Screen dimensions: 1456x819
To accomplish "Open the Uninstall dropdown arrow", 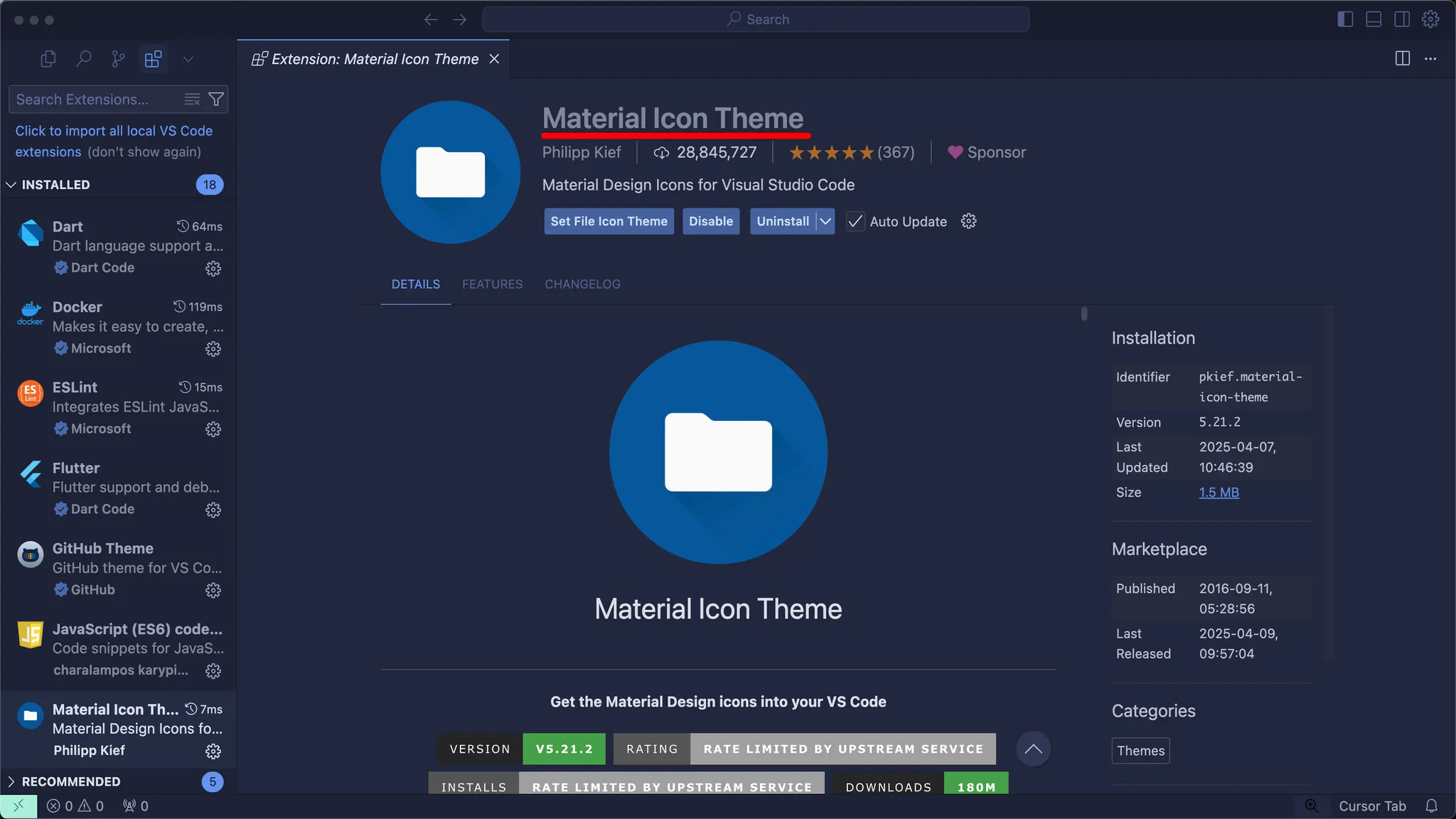I will [x=825, y=222].
